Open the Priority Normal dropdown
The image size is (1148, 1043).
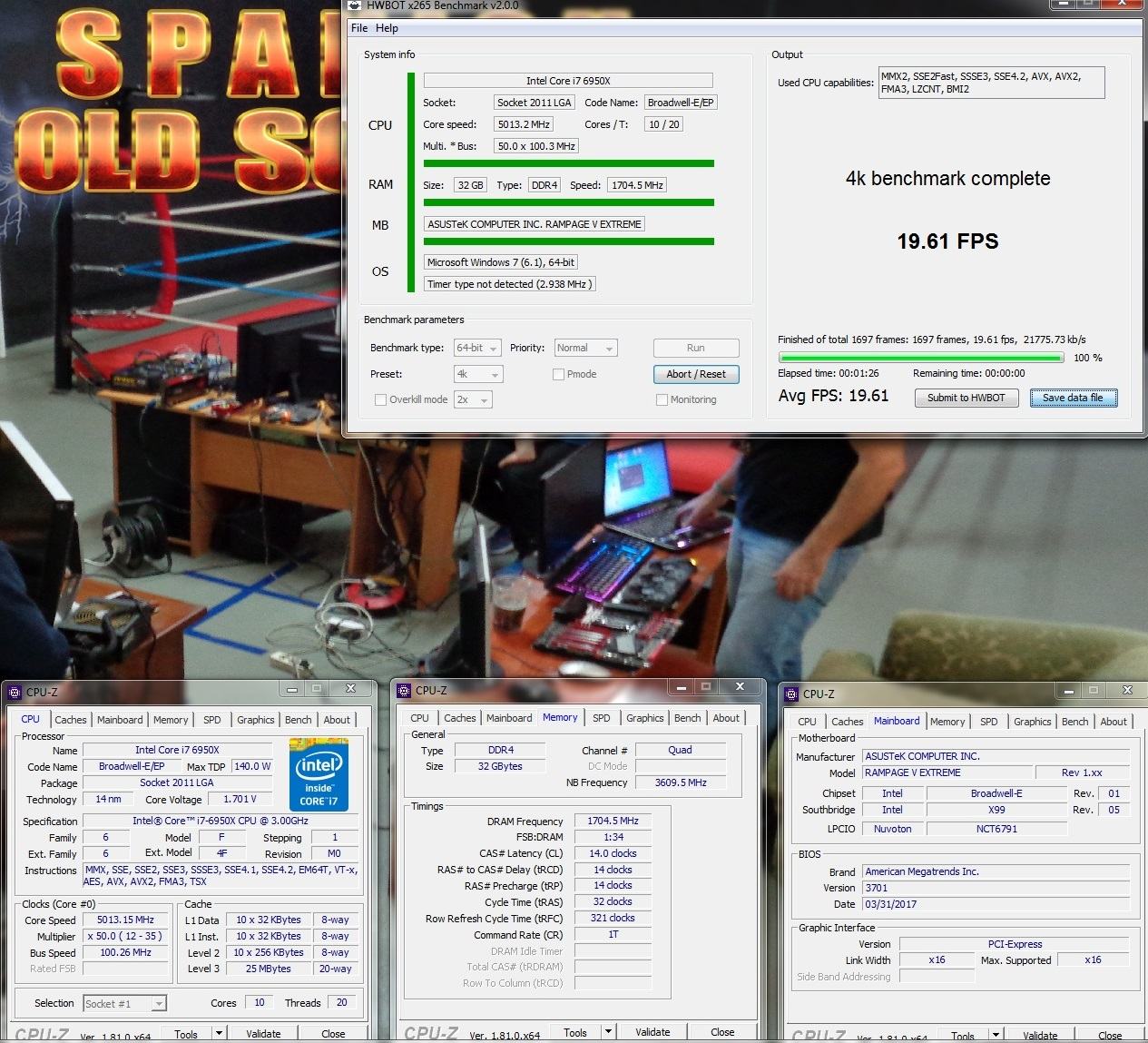point(585,348)
